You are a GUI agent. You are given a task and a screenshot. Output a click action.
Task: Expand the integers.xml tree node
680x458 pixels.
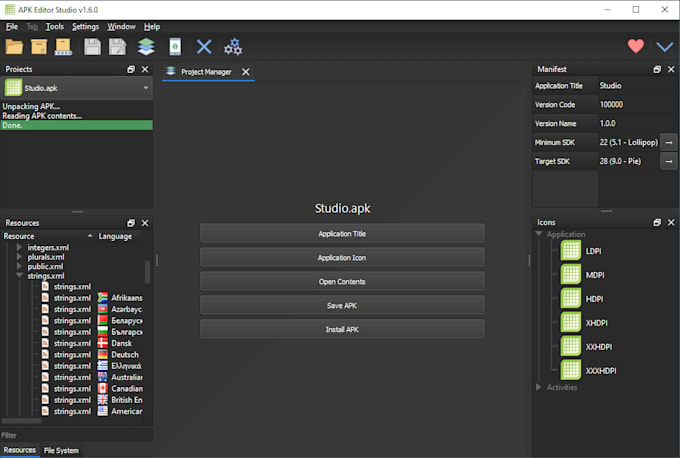[x=19, y=248]
